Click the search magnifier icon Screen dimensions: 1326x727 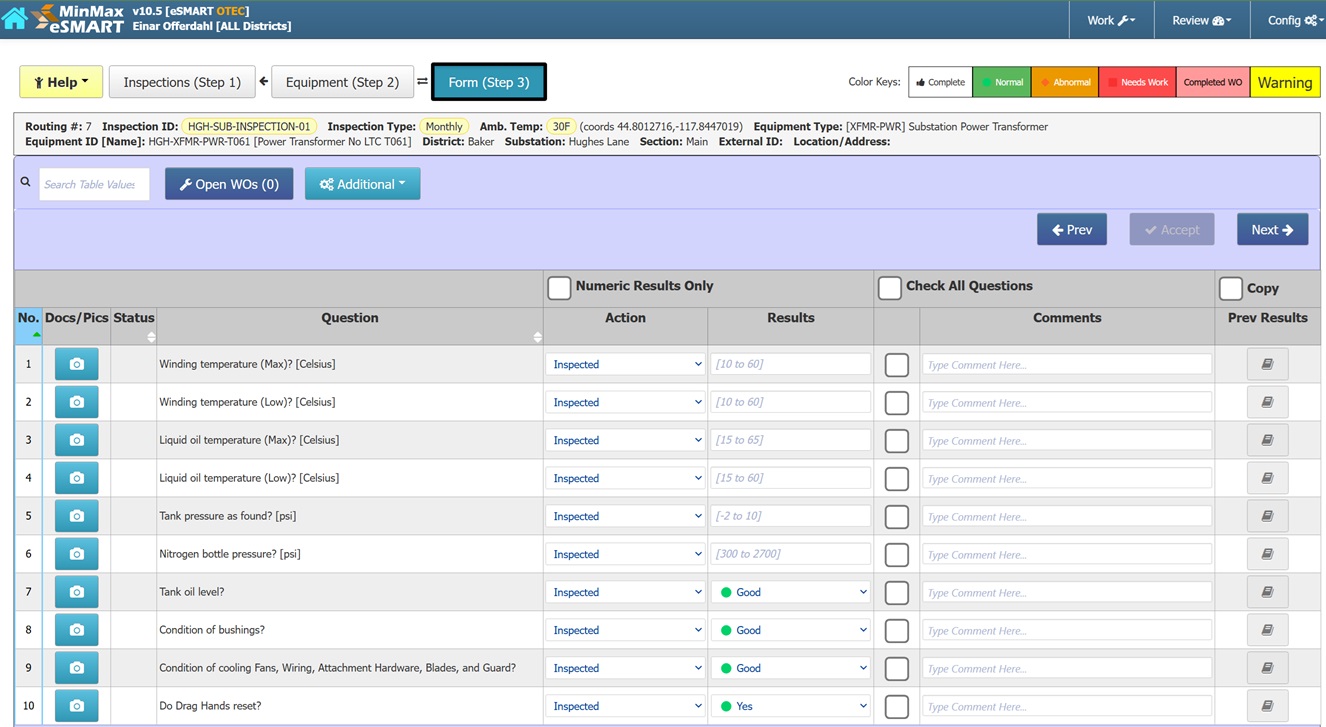pyautogui.click(x=26, y=182)
